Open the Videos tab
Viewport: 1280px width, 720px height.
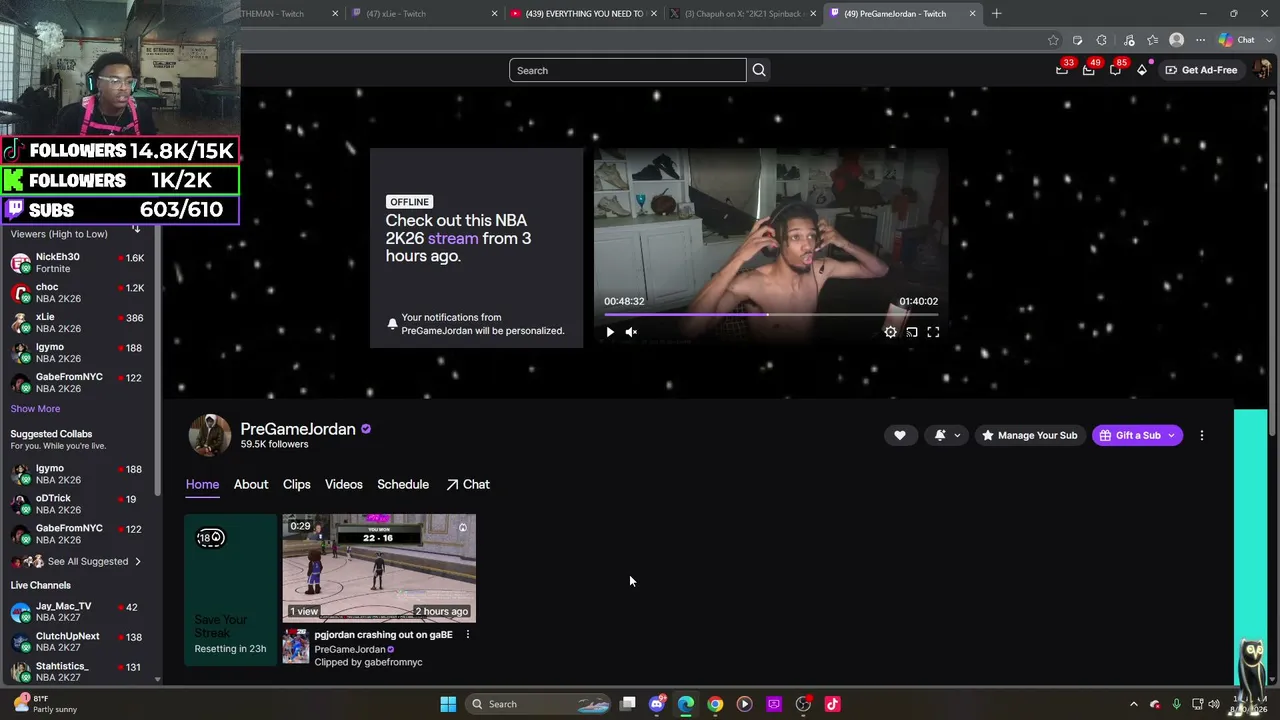click(x=344, y=485)
